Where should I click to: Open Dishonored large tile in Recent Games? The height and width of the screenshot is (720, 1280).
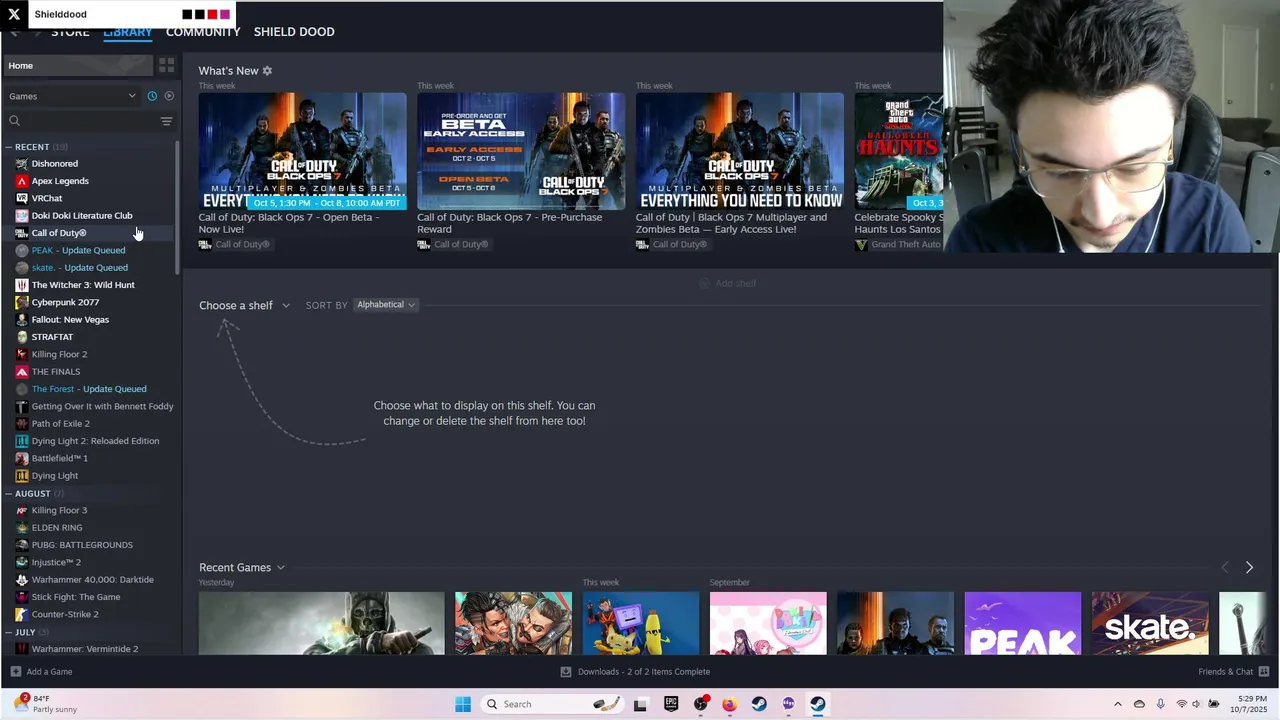321,623
